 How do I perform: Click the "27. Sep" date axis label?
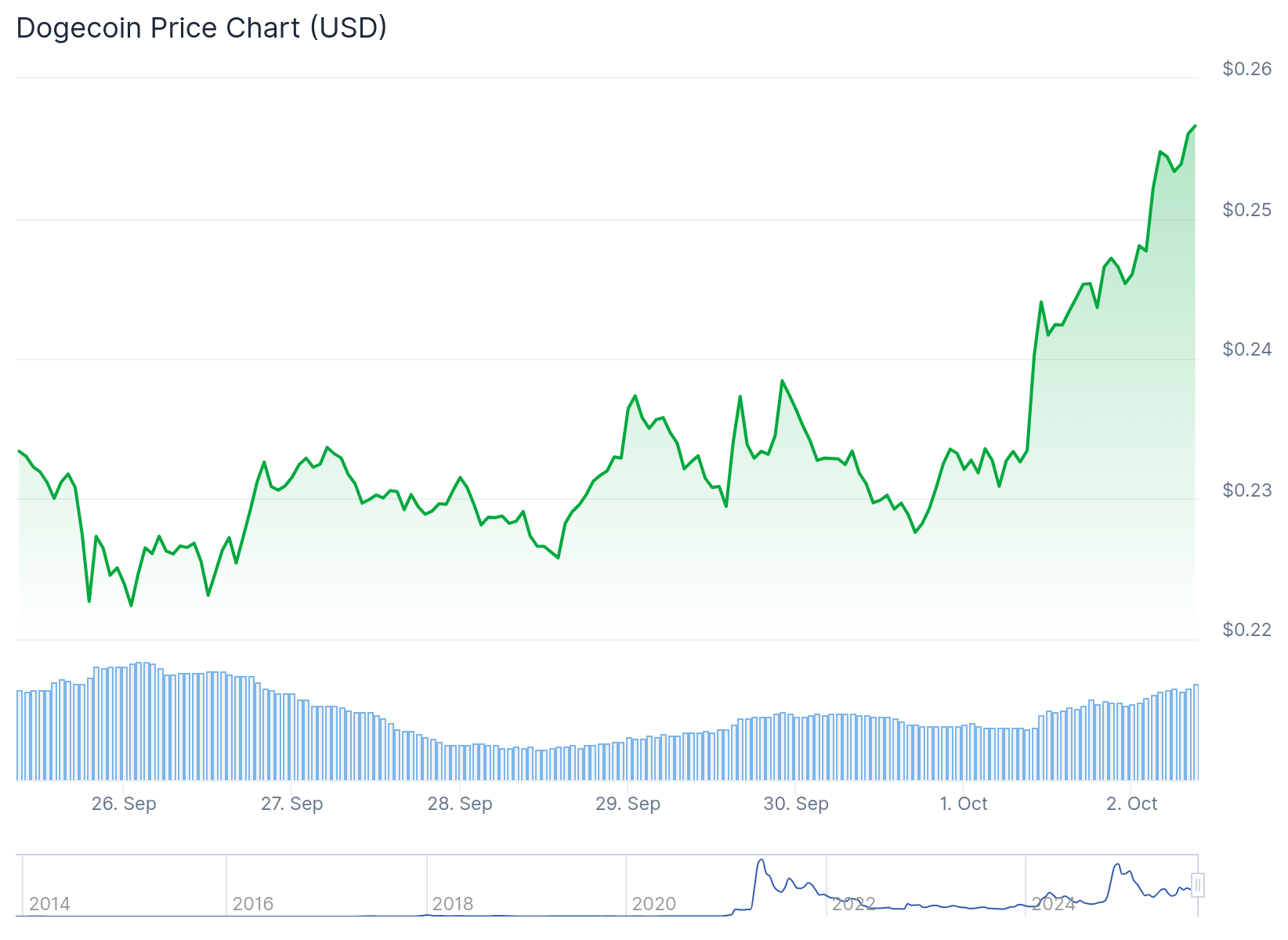(291, 804)
